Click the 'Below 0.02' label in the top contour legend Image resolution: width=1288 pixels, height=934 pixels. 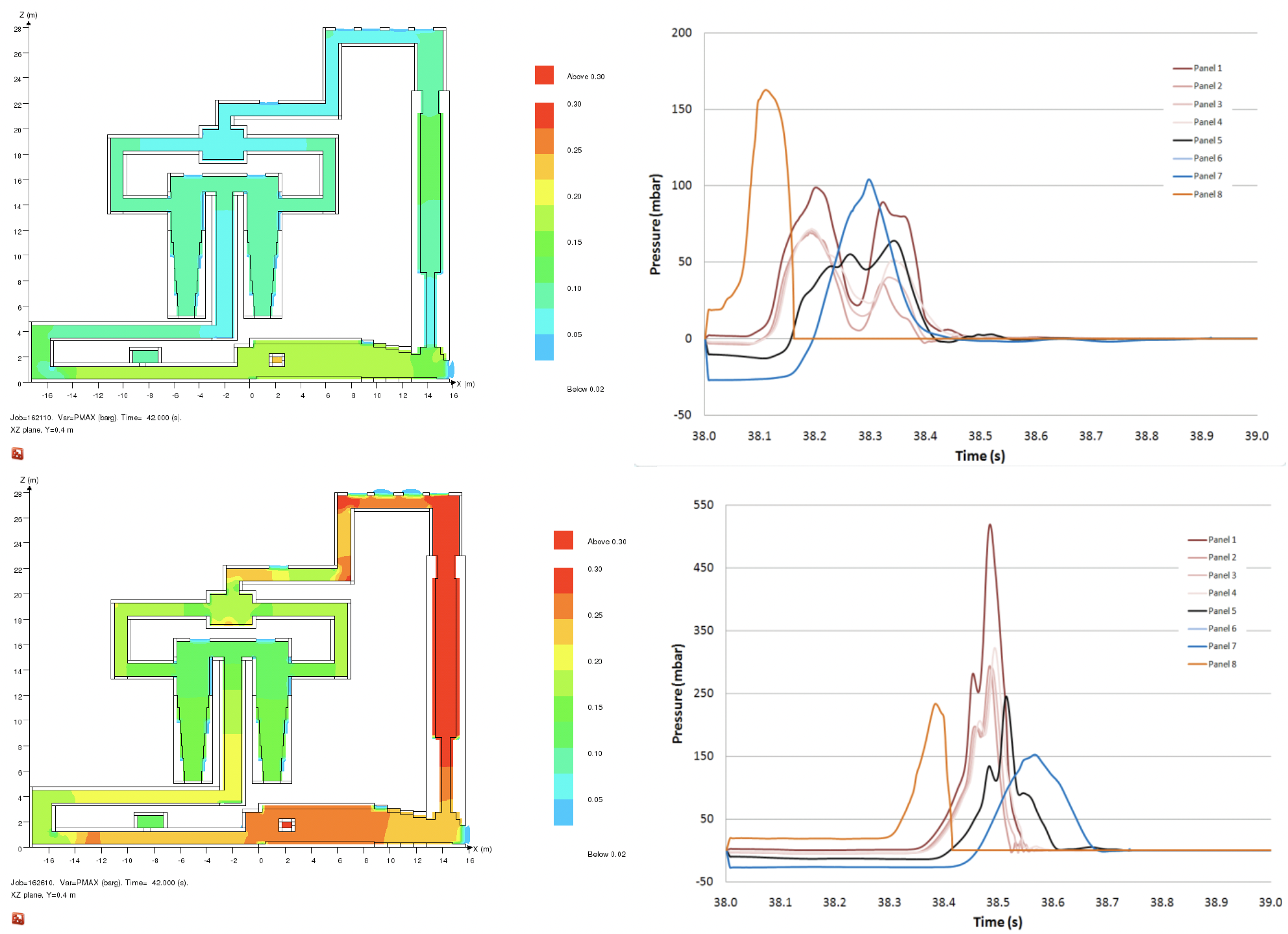[585, 389]
